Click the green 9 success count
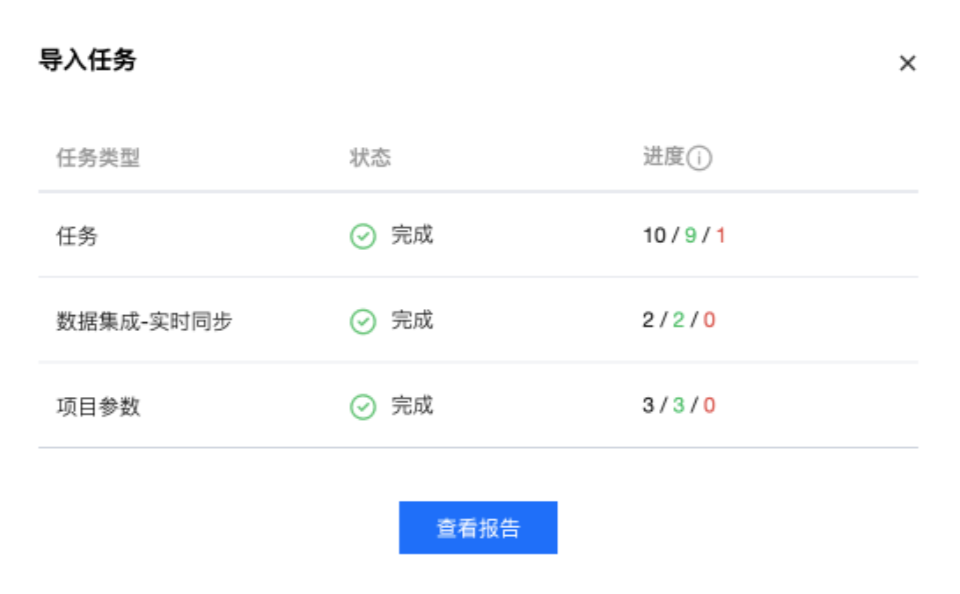 [x=691, y=235]
